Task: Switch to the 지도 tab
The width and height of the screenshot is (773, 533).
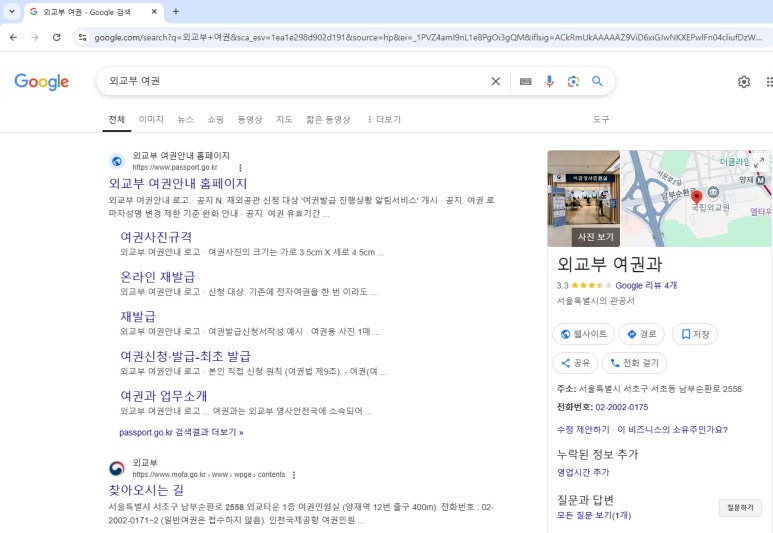Action: [284, 119]
